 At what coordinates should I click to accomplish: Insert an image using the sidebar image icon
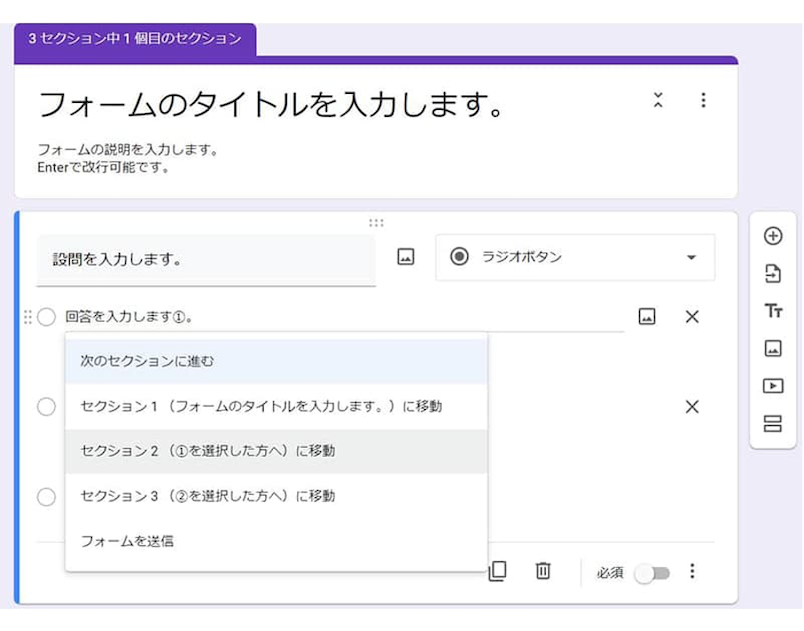click(x=773, y=349)
